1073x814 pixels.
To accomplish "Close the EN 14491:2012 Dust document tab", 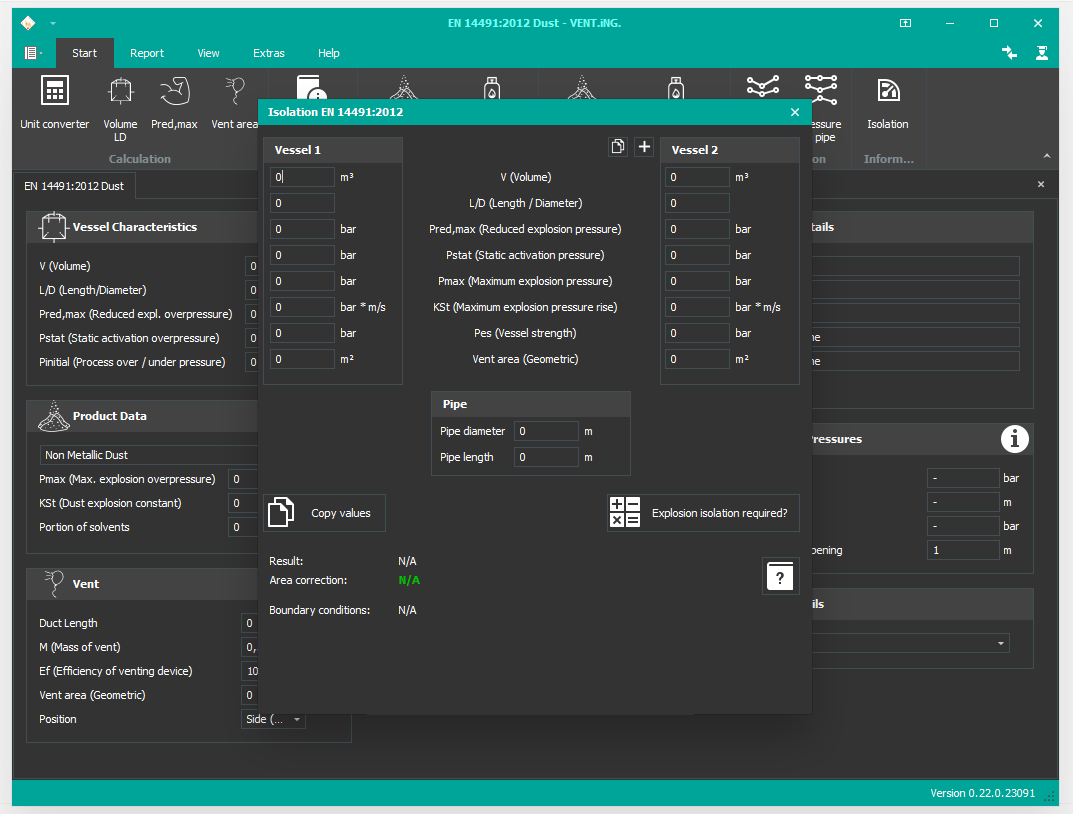I will point(1041,185).
